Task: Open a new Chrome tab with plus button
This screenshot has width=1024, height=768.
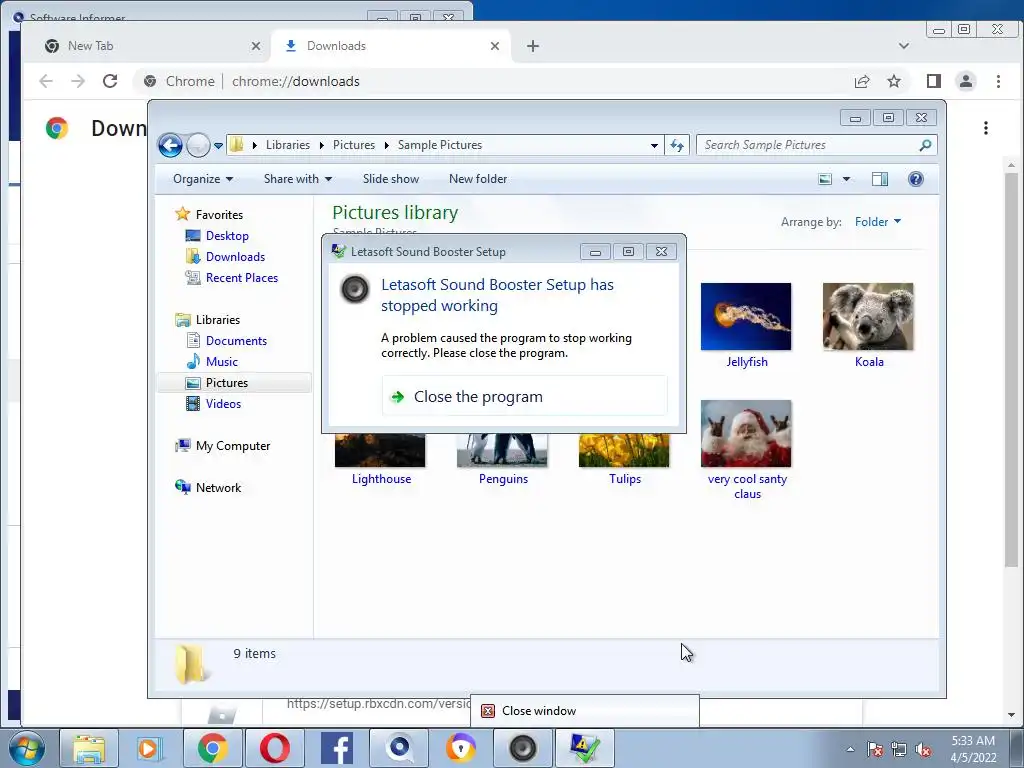Action: [533, 46]
